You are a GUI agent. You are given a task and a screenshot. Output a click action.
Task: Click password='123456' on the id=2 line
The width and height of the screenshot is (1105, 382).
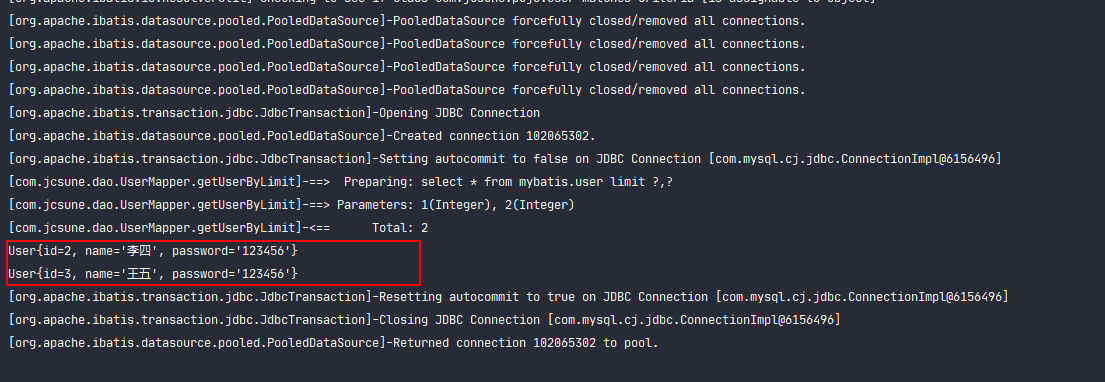click(231, 251)
